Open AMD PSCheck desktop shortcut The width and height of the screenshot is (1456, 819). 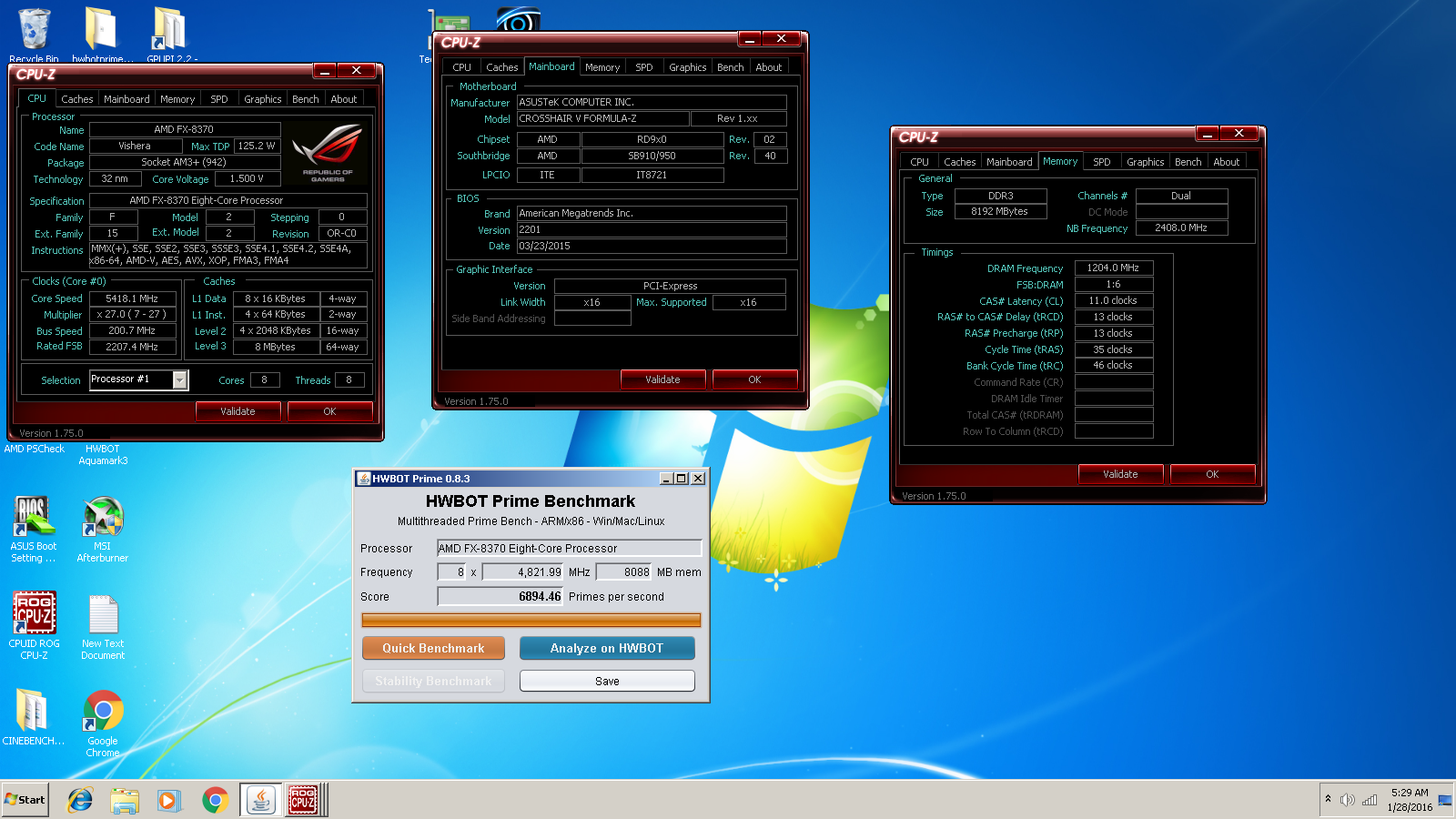click(35, 449)
